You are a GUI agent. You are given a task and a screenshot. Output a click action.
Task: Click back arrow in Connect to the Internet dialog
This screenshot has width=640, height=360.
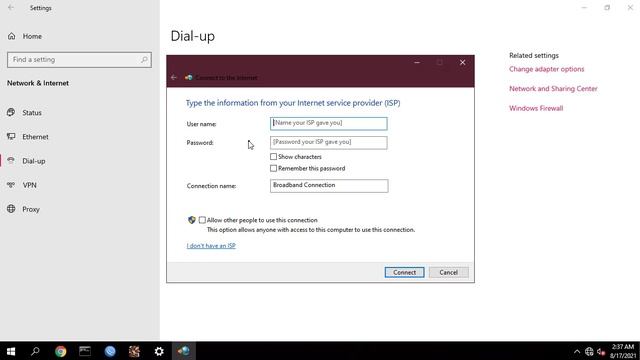[x=174, y=77]
